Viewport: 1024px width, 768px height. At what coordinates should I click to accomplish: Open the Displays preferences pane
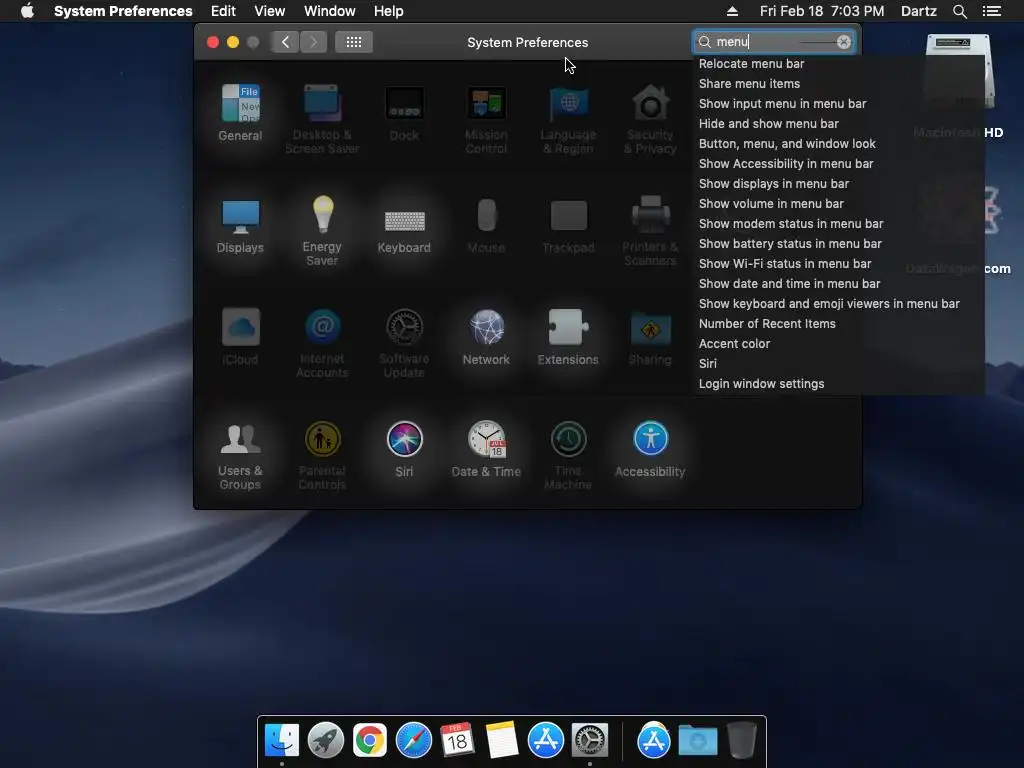click(240, 225)
